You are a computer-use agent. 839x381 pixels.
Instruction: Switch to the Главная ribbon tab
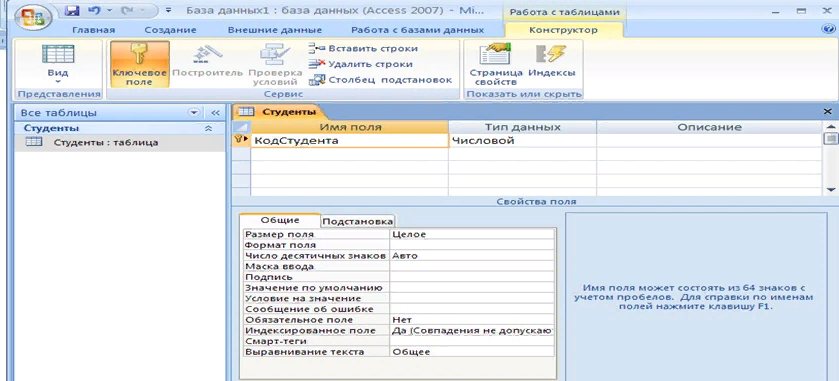click(93, 30)
